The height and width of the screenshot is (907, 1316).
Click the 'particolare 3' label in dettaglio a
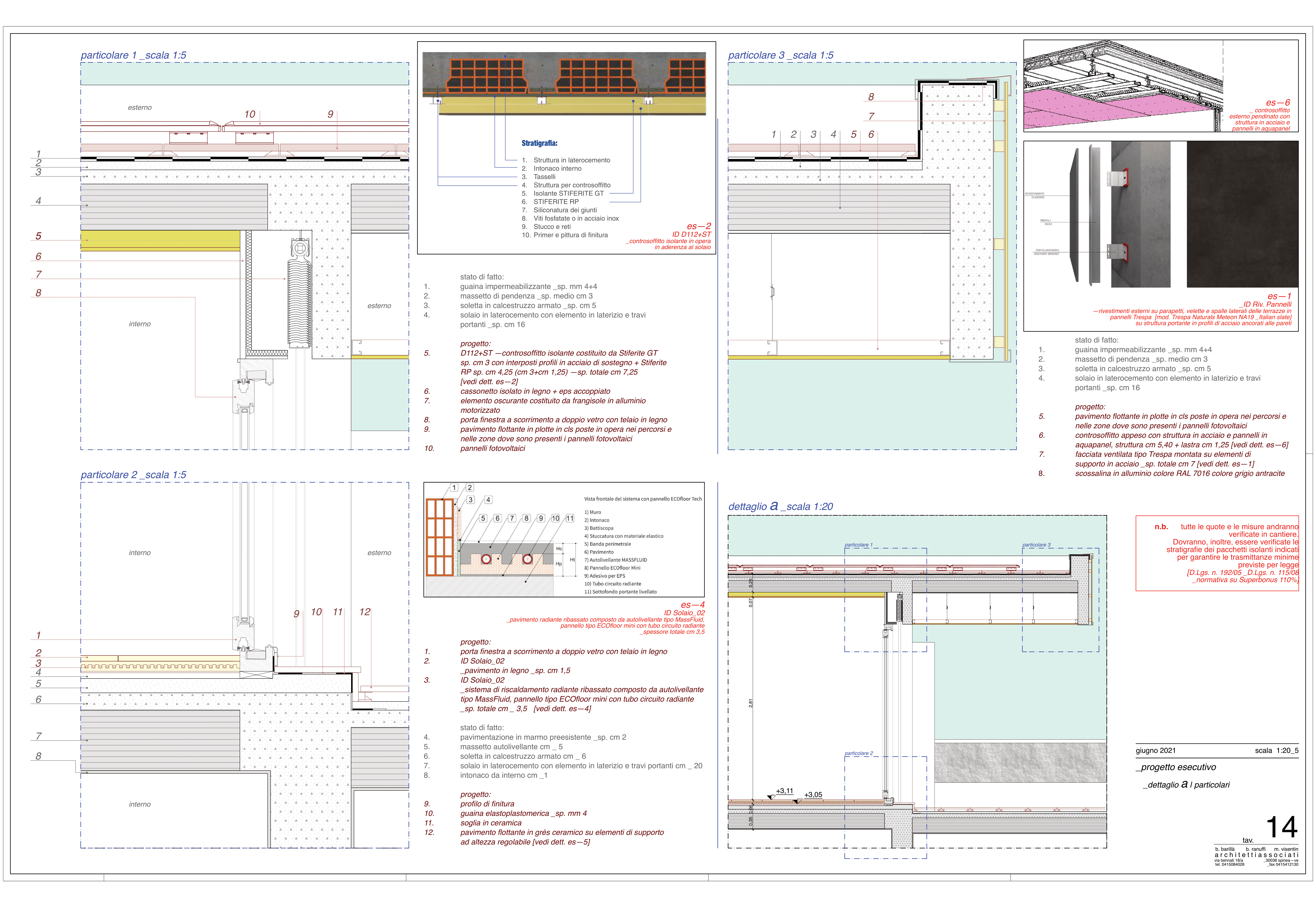pyautogui.click(x=1036, y=545)
